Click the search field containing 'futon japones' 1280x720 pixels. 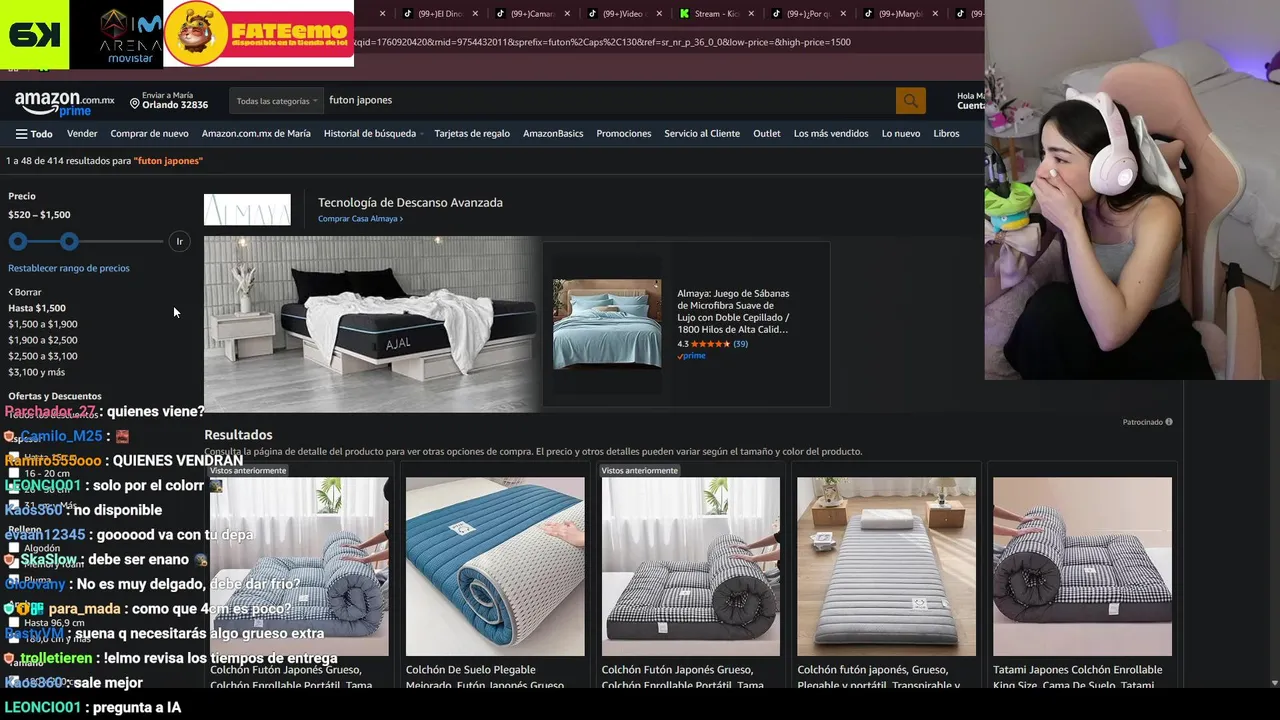coord(609,100)
